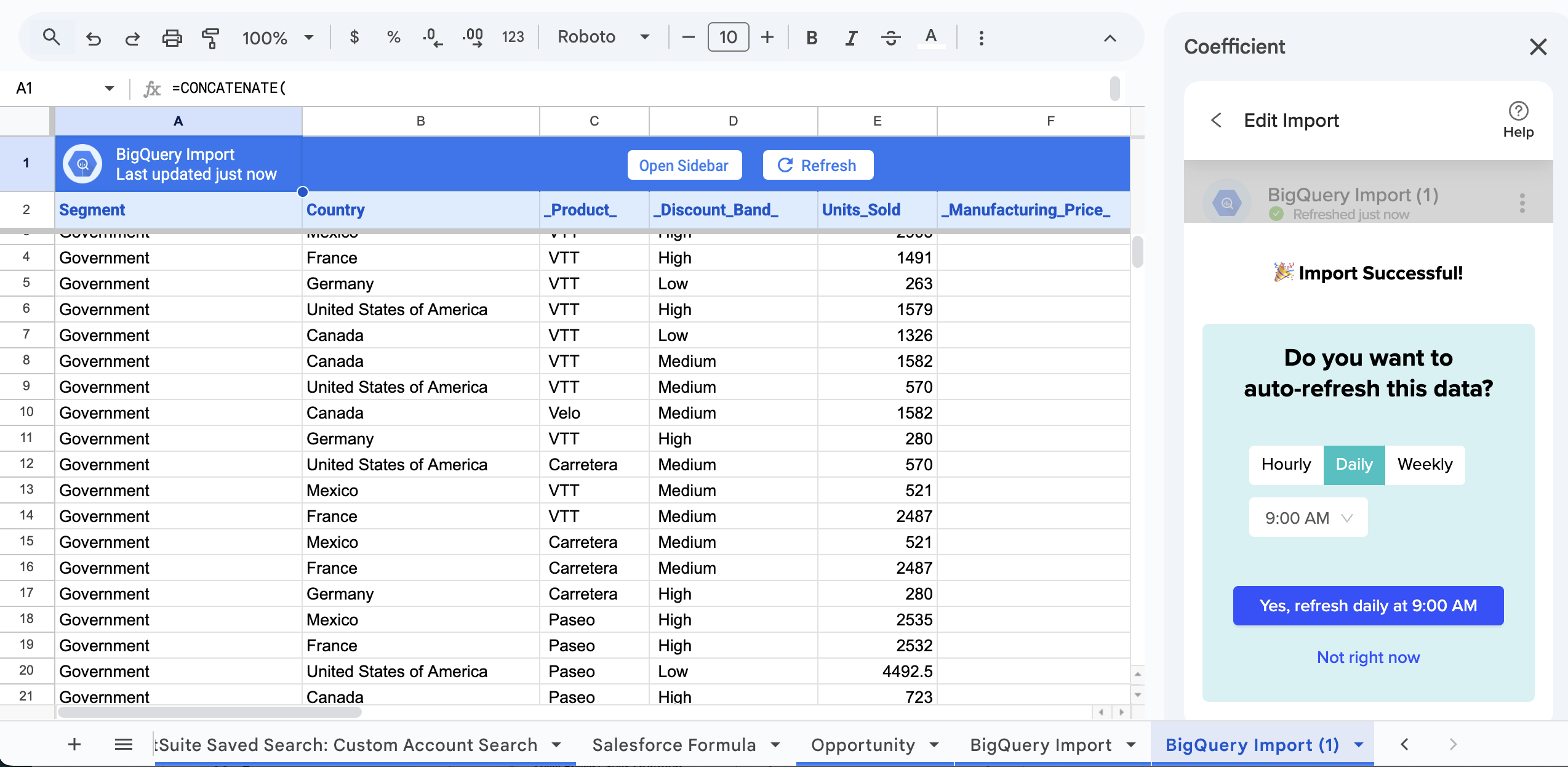
Task: Open the text color picker
Action: pyautogui.click(x=930, y=38)
